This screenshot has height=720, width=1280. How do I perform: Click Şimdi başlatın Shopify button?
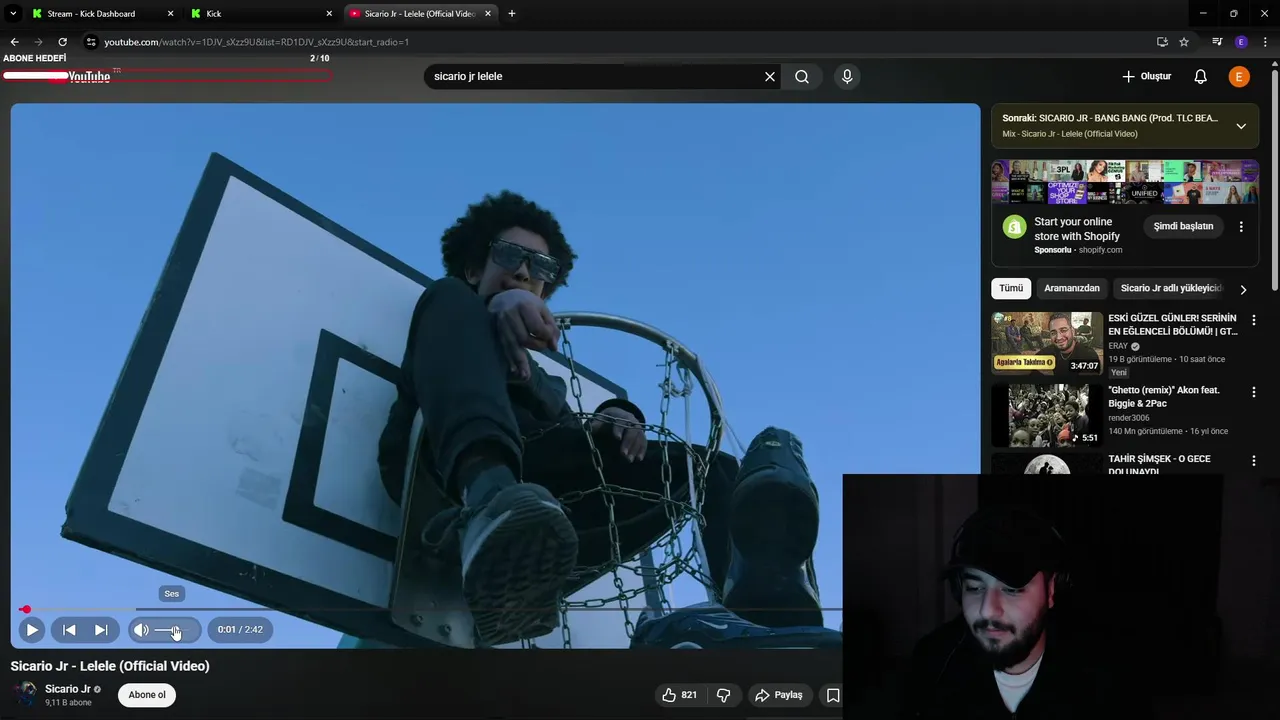(x=1183, y=226)
